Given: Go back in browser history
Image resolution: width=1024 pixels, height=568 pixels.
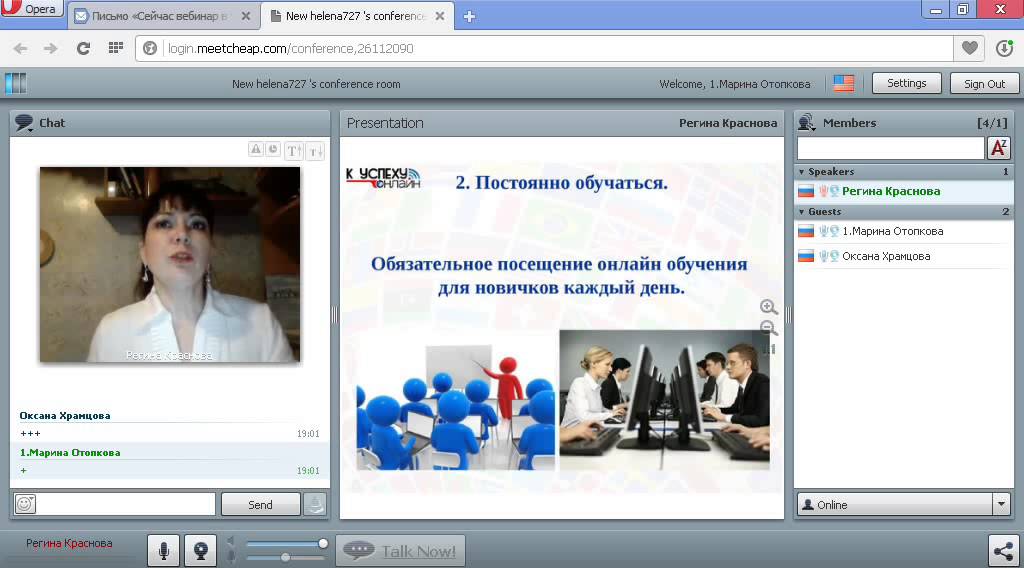Looking at the screenshot, I should pos(21,48).
